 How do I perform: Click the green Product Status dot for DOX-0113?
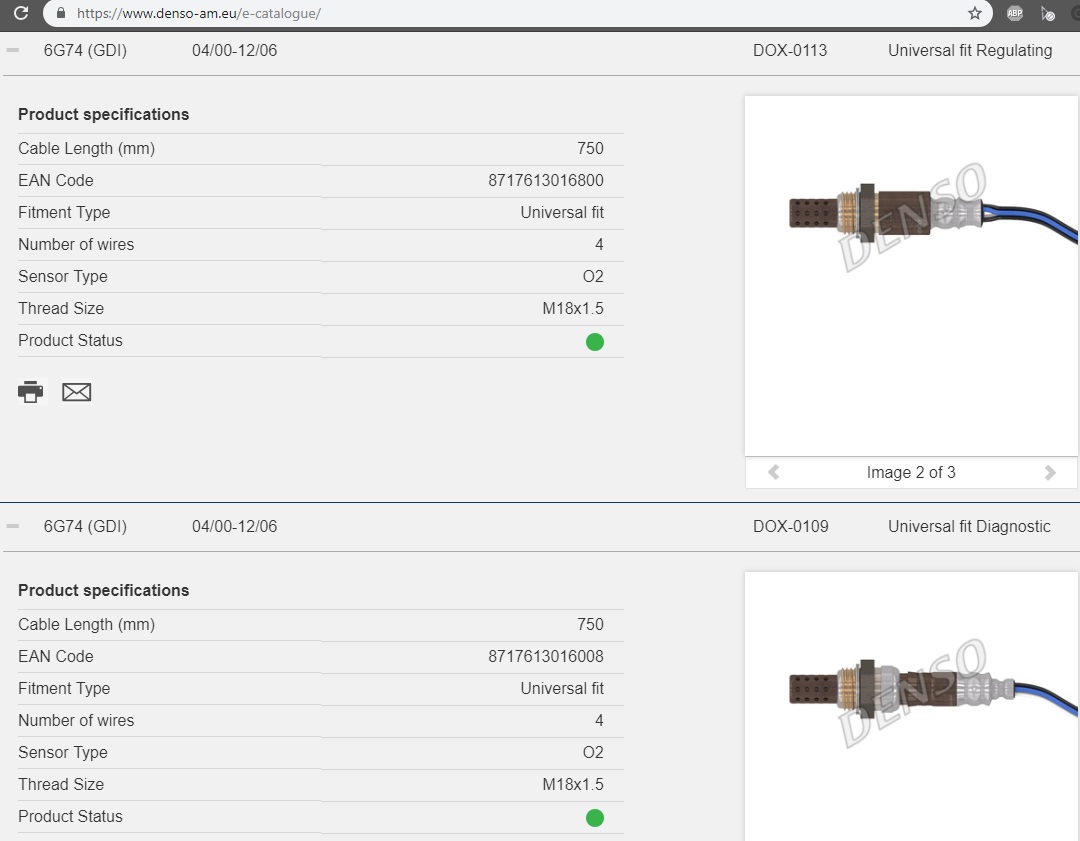click(x=595, y=342)
